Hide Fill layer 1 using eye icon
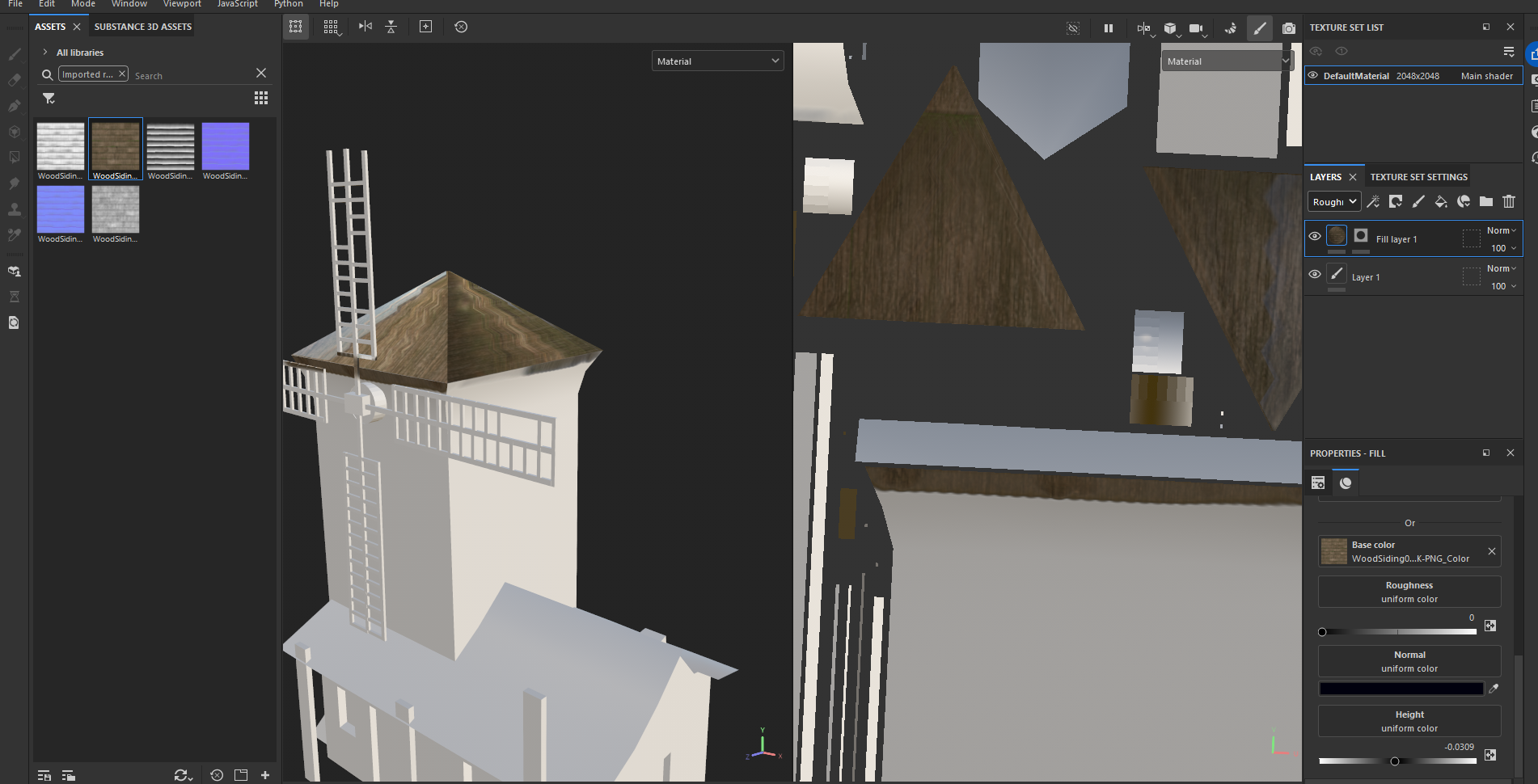The width and height of the screenshot is (1538, 784). (x=1314, y=237)
